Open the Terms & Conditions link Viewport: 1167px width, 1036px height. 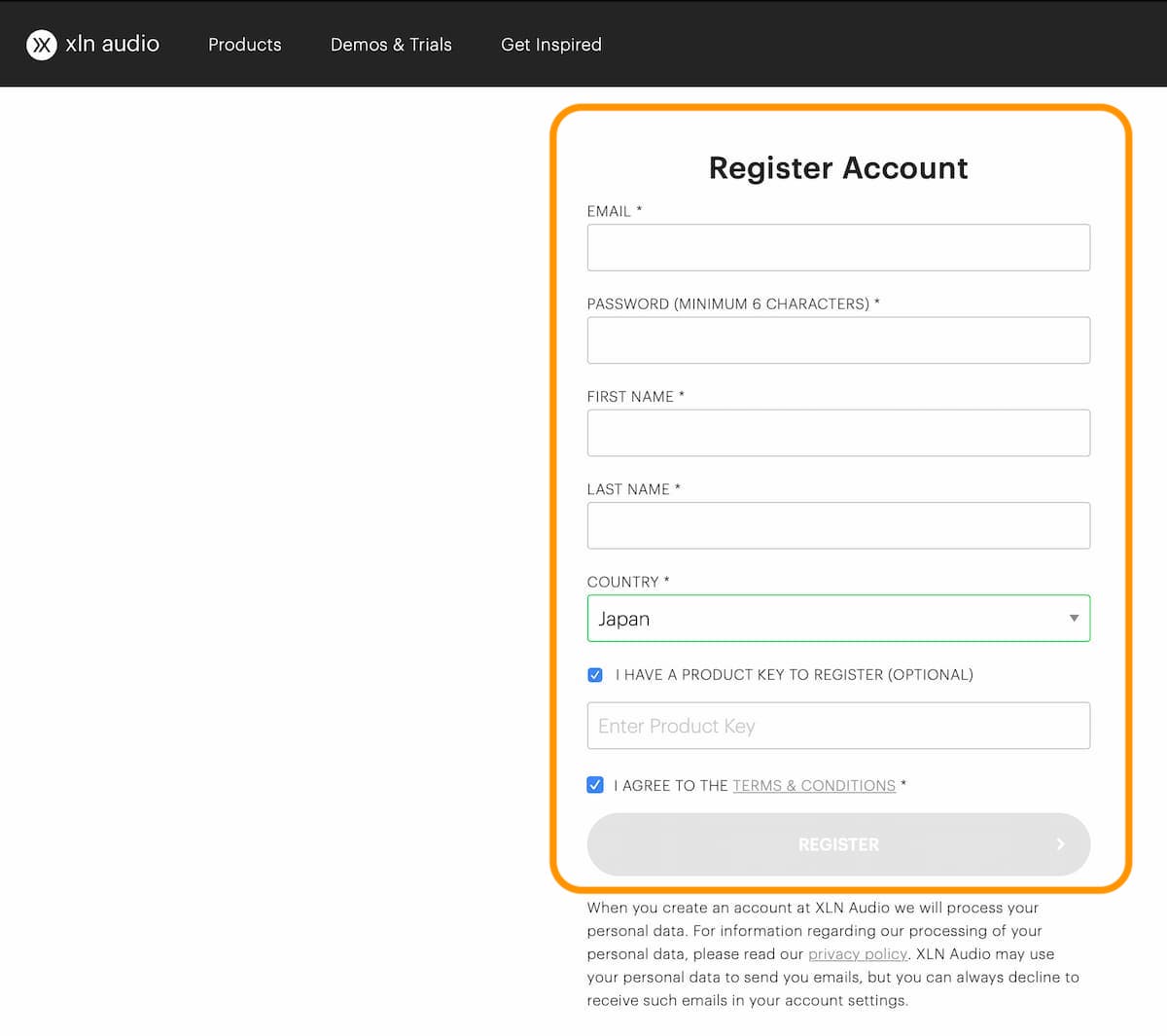click(x=814, y=786)
